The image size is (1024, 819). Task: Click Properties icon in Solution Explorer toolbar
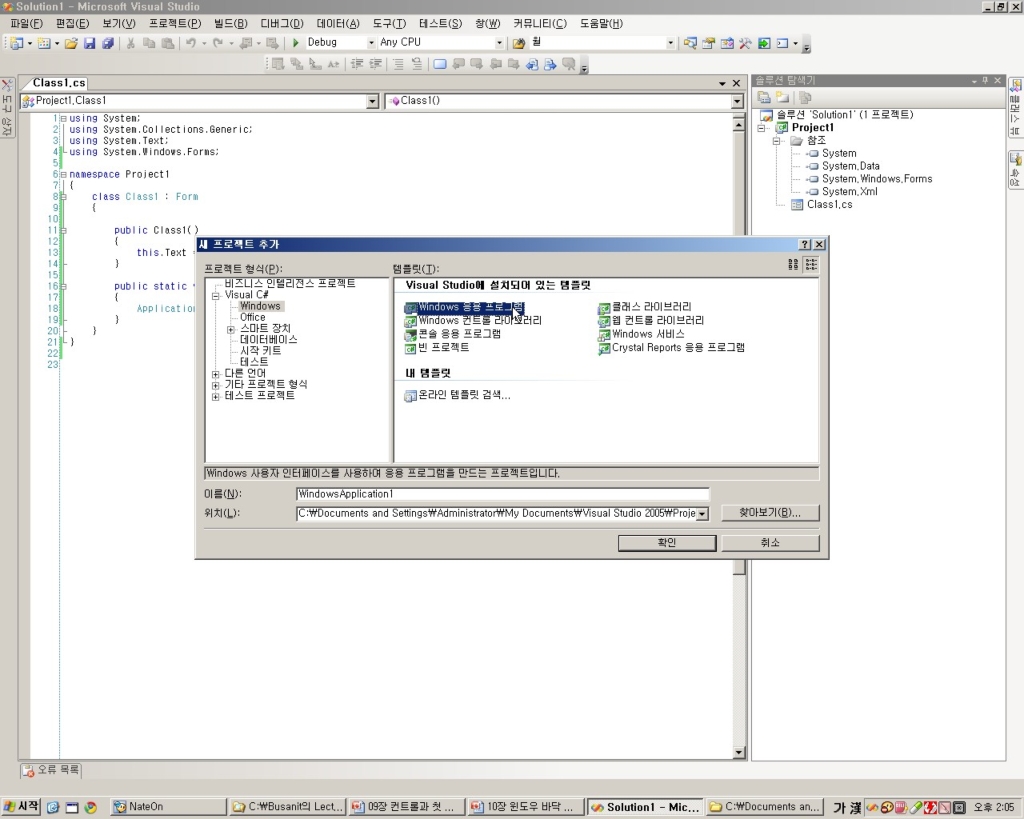[763, 97]
